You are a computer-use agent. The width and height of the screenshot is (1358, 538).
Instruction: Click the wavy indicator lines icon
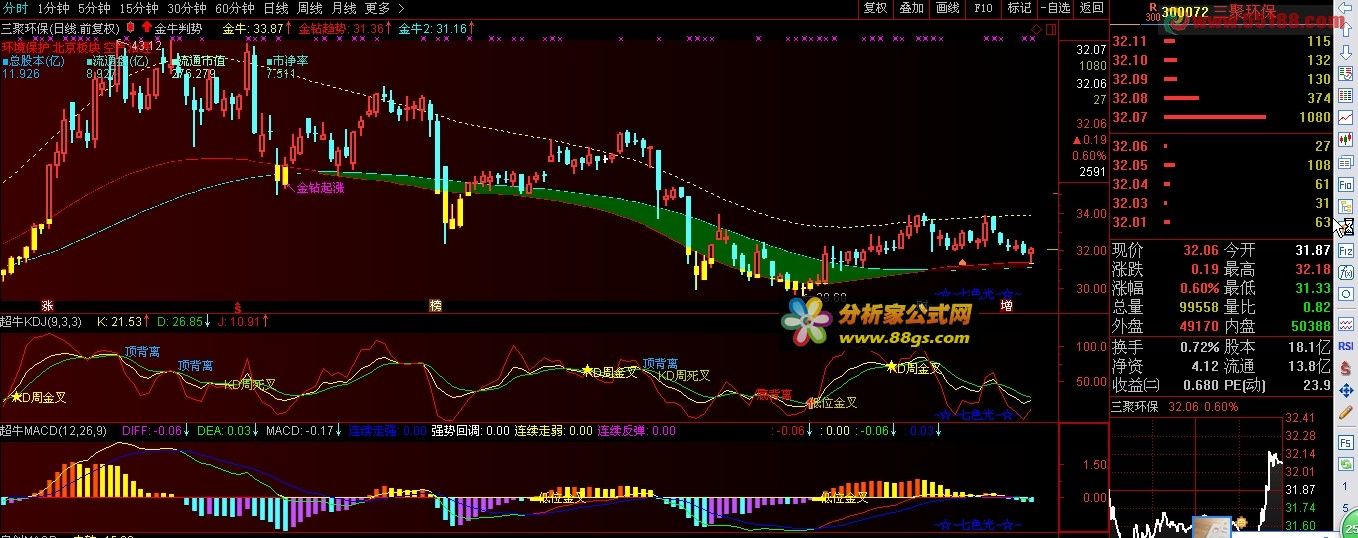click(x=1346, y=323)
